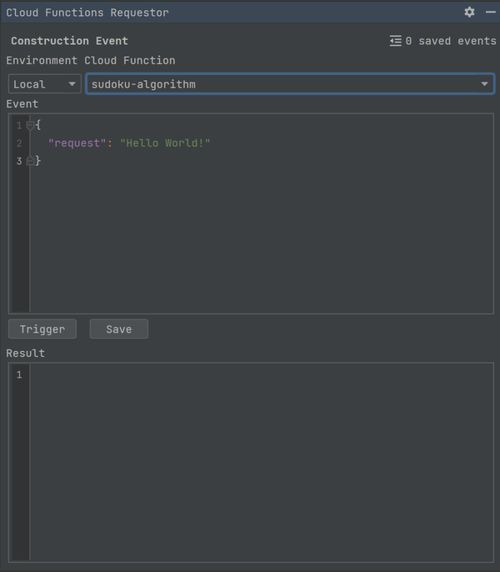Image resolution: width=500 pixels, height=572 pixels.
Task: Click the arrow on the sudoku-algorithm combo box
Action: [484, 84]
